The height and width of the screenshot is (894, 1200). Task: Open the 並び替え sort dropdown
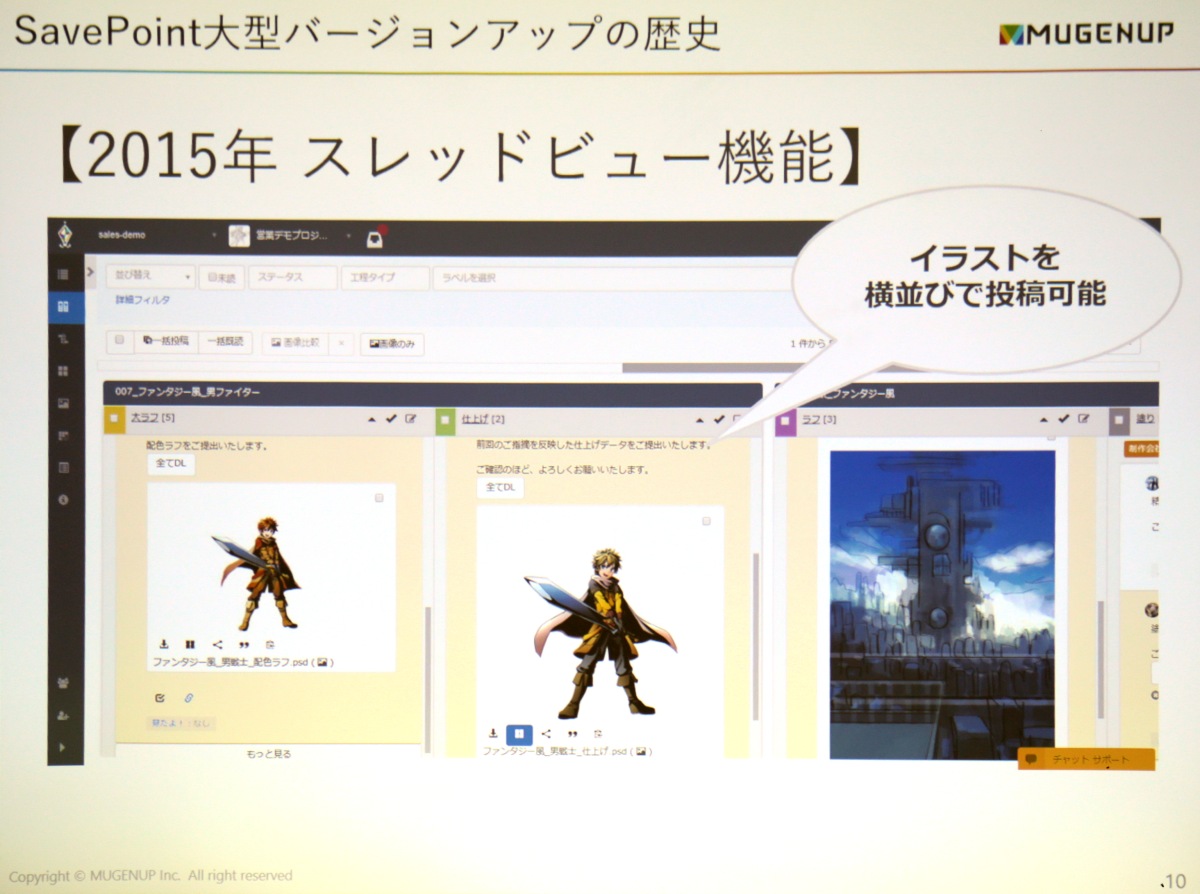(x=150, y=277)
